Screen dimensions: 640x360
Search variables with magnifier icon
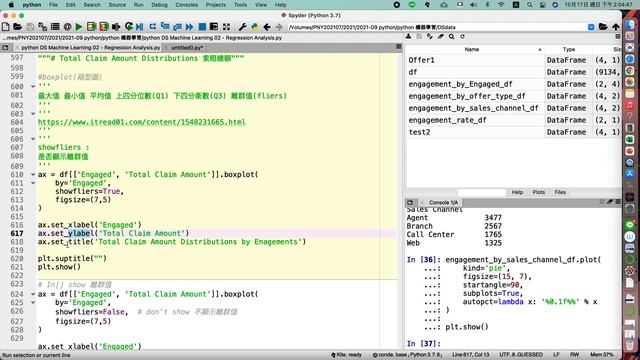point(451,36)
